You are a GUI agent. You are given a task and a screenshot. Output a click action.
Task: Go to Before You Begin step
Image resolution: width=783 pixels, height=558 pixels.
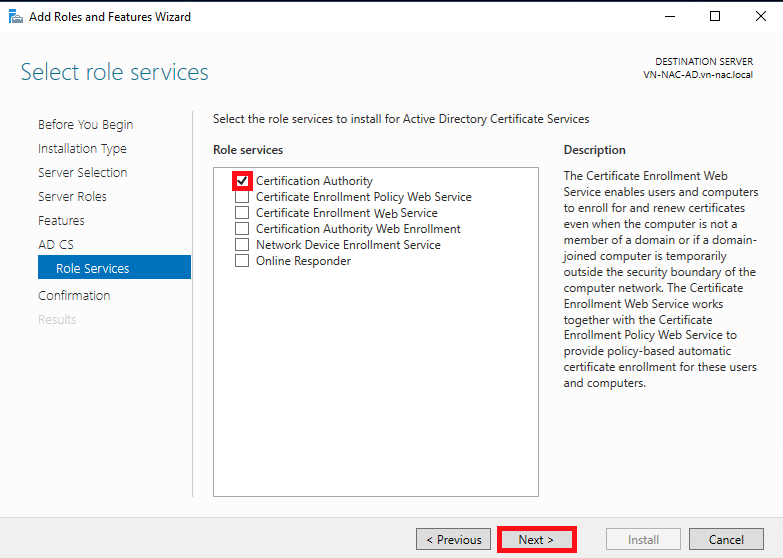(x=85, y=125)
